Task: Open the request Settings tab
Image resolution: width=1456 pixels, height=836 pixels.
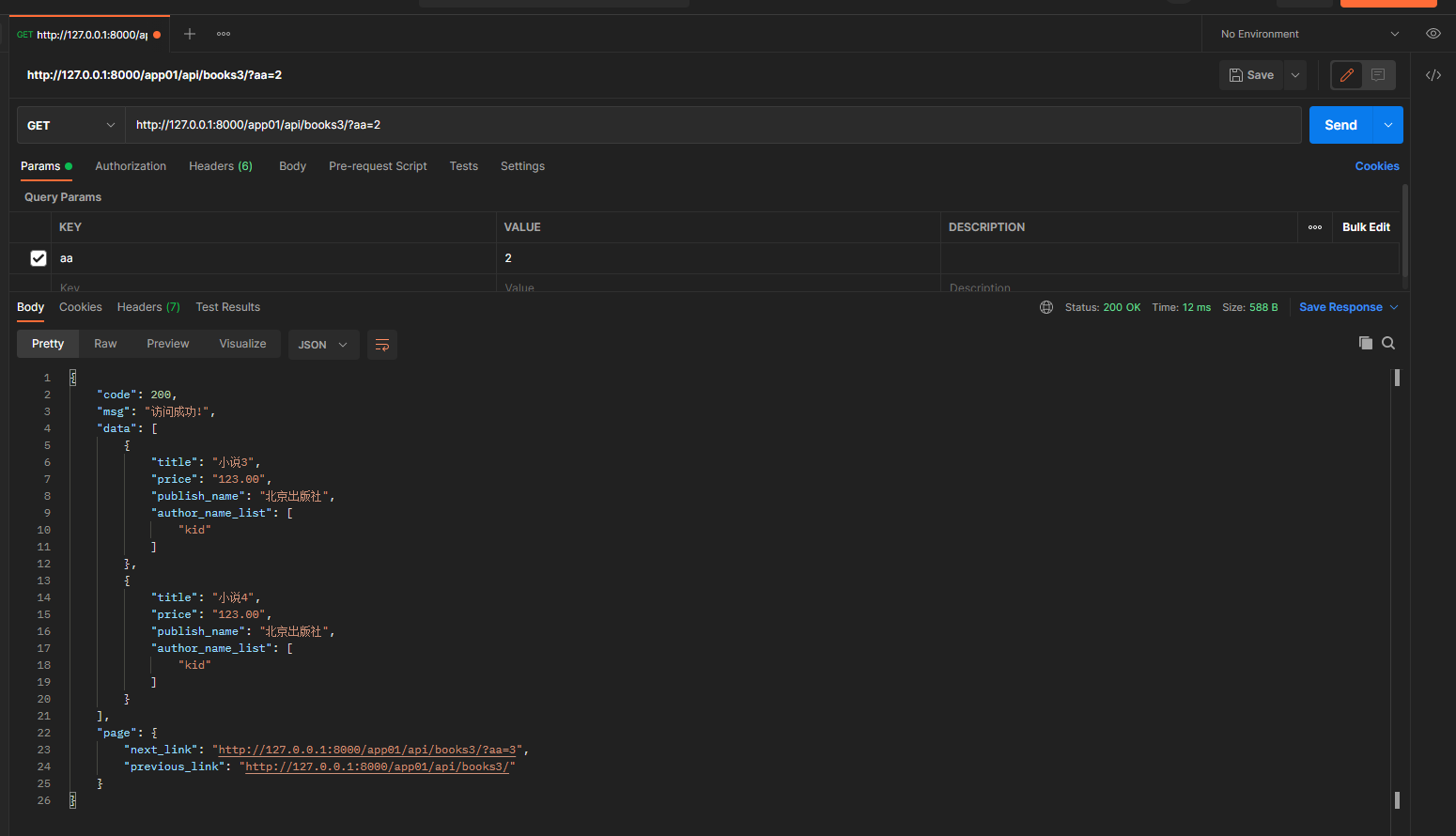Action: click(x=522, y=166)
